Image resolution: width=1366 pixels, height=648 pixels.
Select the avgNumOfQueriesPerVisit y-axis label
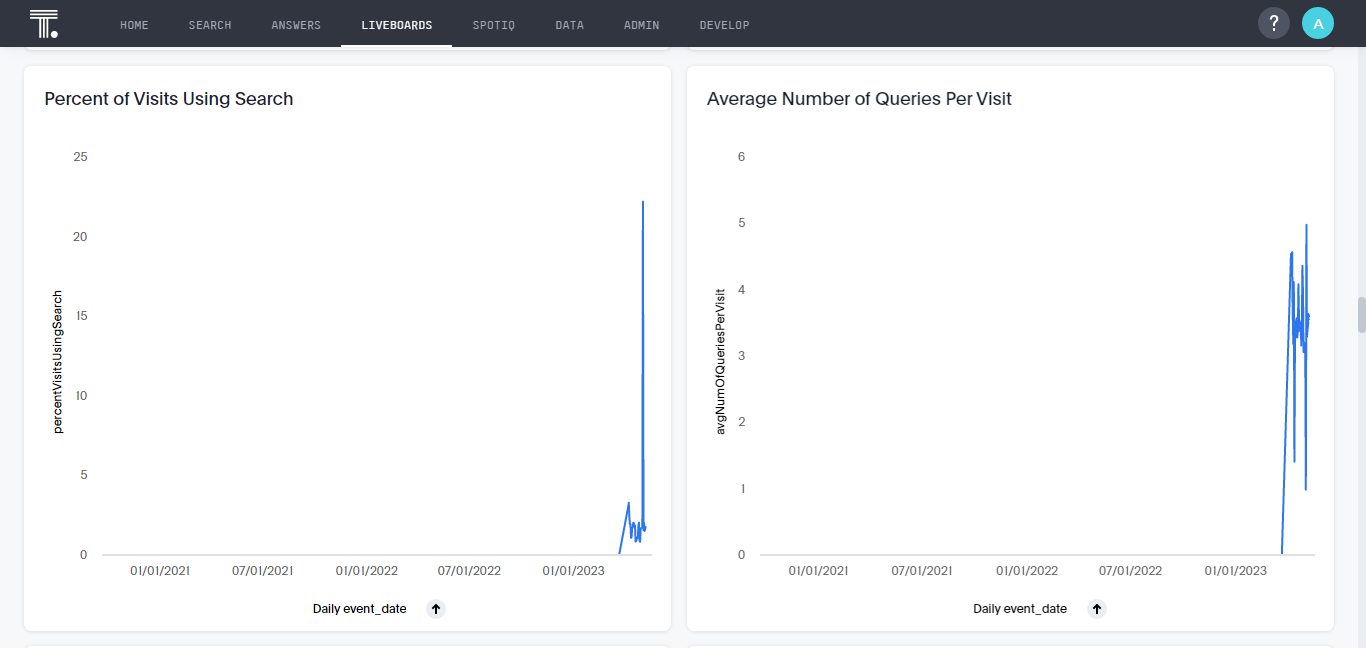click(720, 362)
